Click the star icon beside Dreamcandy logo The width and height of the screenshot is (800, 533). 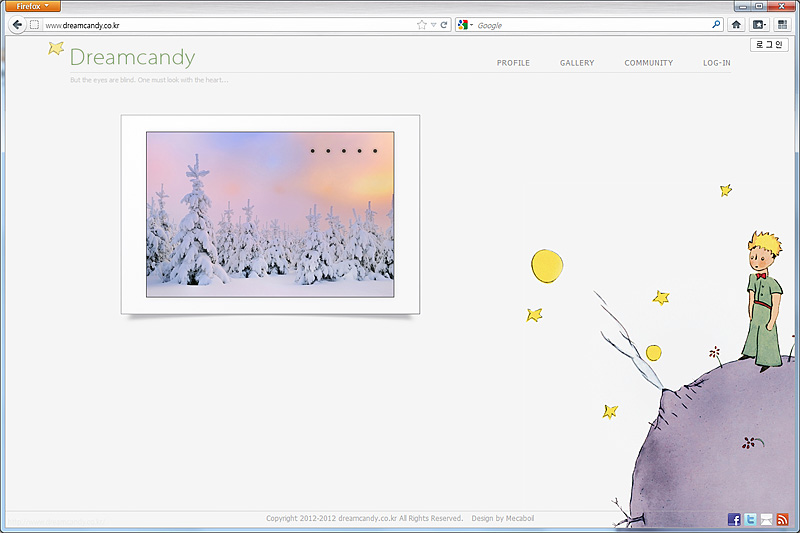[x=56, y=48]
